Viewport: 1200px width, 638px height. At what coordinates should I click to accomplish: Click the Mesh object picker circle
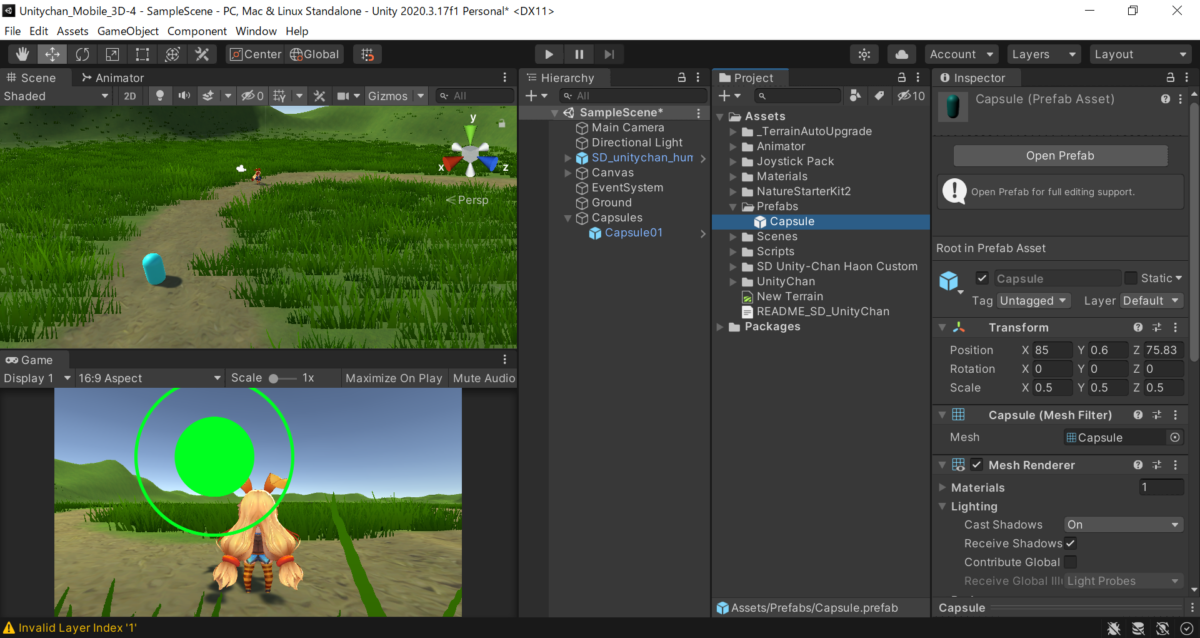1175,438
